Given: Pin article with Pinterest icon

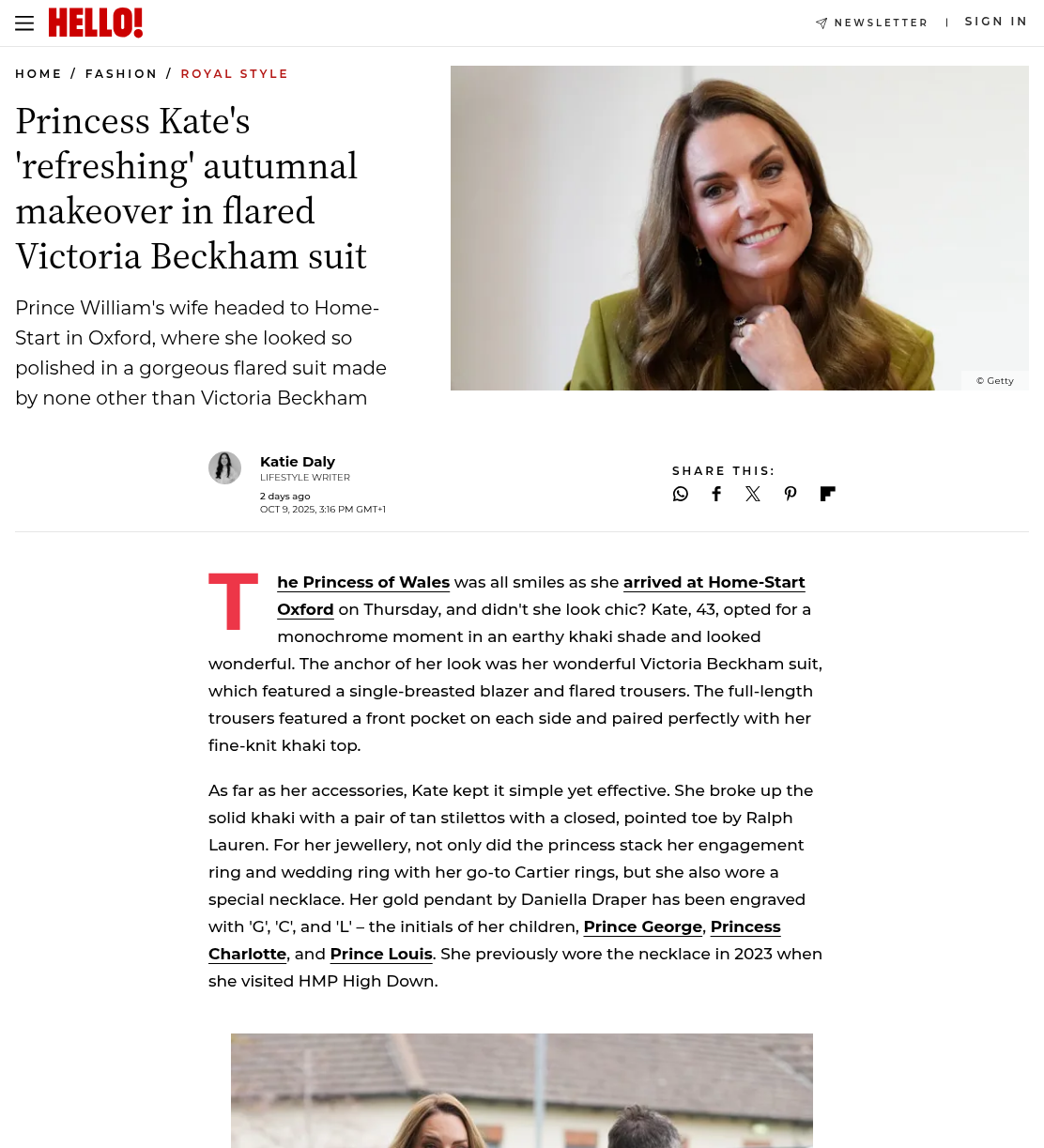Looking at the screenshot, I should point(791,494).
